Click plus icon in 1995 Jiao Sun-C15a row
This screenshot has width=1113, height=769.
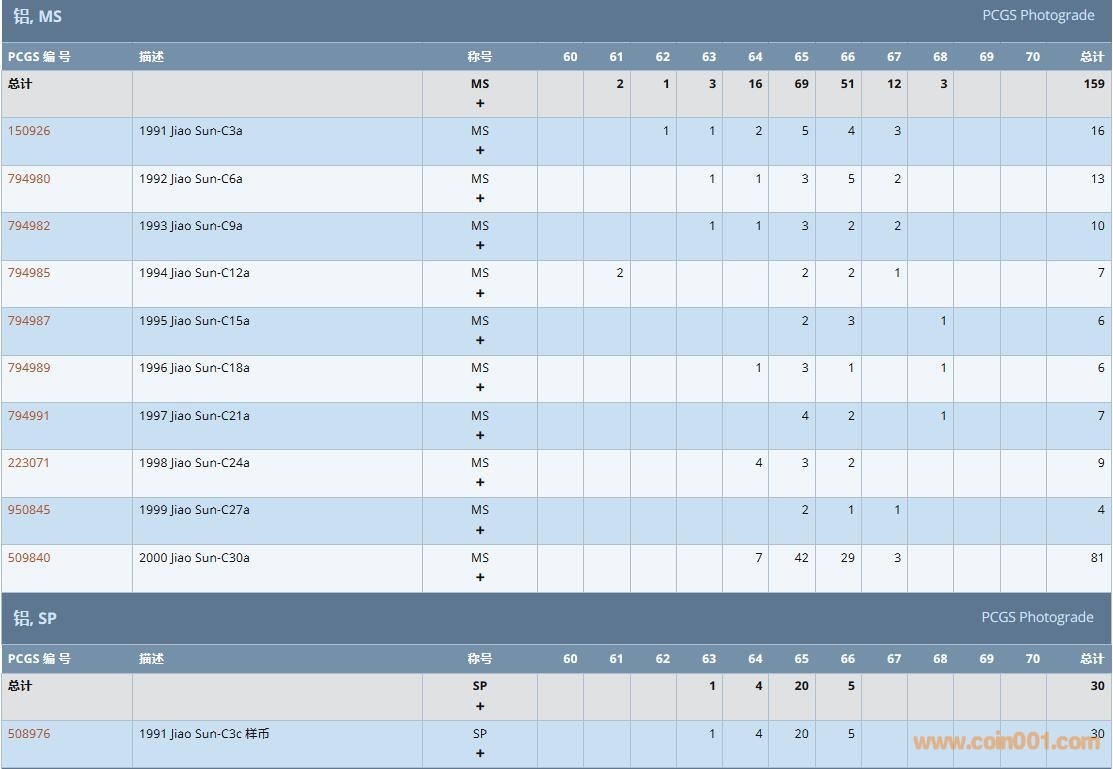480,340
